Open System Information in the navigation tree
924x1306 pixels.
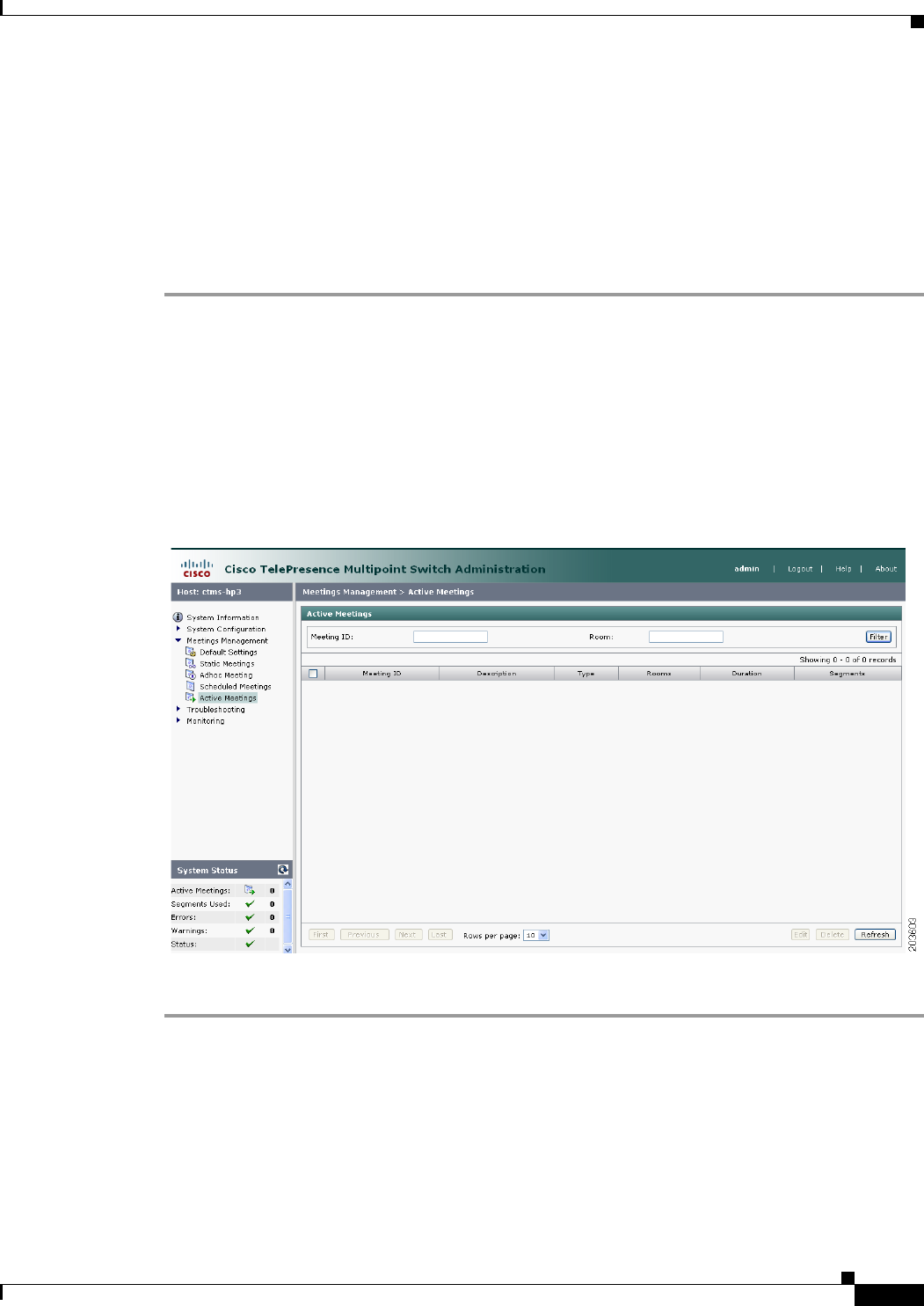point(222,617)
